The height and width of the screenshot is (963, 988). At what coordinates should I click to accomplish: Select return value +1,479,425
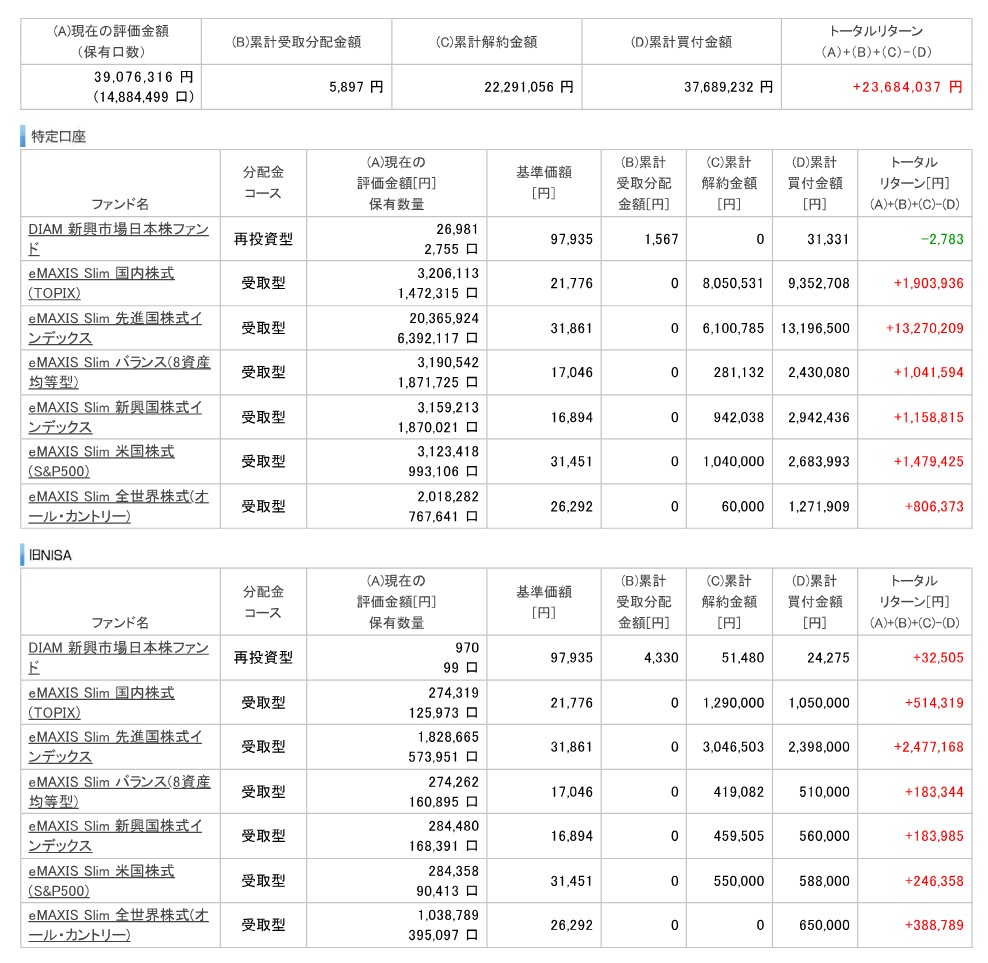click(x=929, y=461)
